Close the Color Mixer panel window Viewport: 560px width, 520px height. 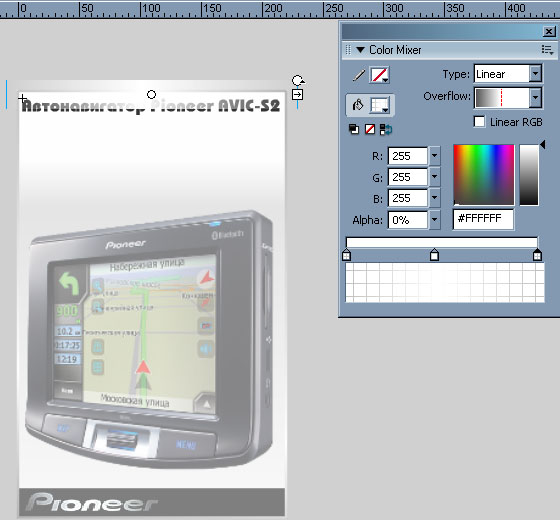click(x=549, y=31)
